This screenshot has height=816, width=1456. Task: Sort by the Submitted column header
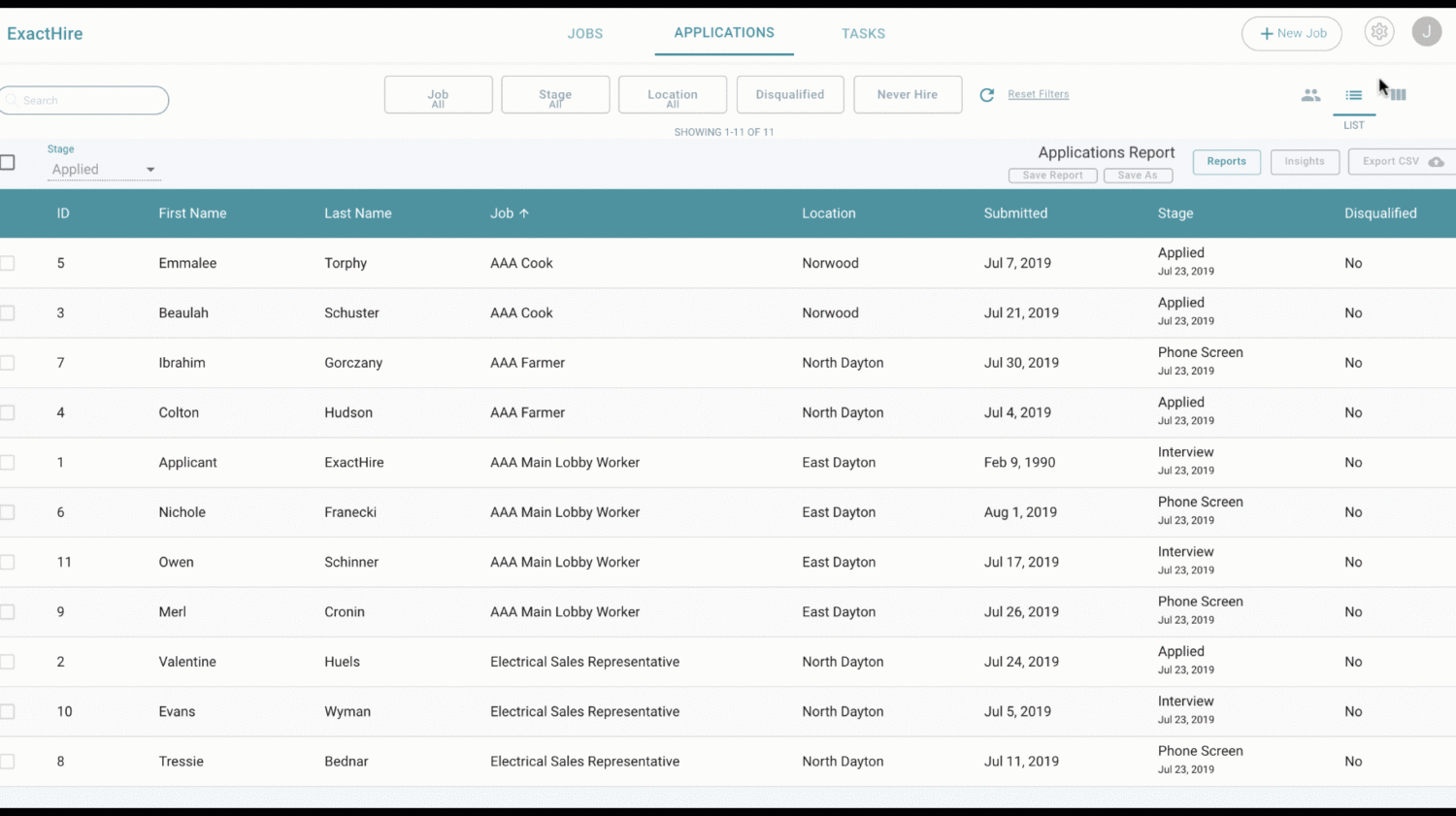pos(1015,213)
